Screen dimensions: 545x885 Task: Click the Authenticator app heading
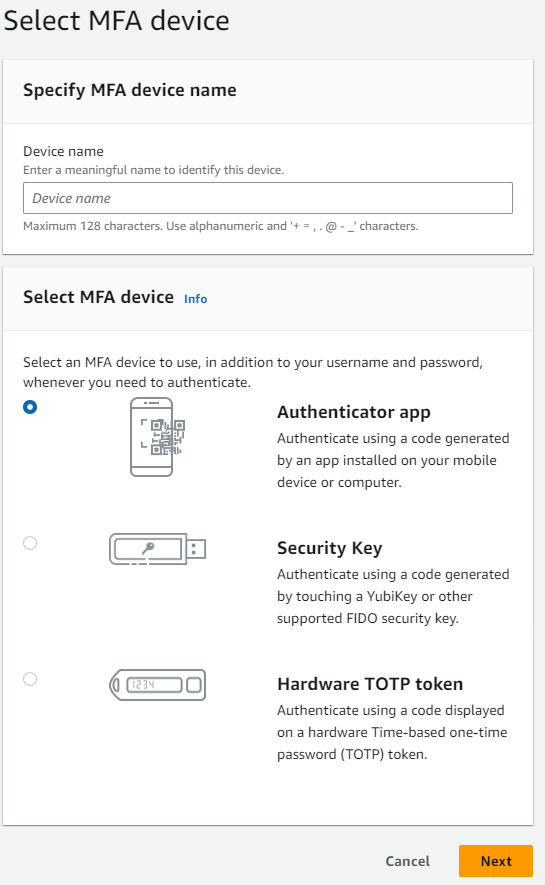pos(354,413)
